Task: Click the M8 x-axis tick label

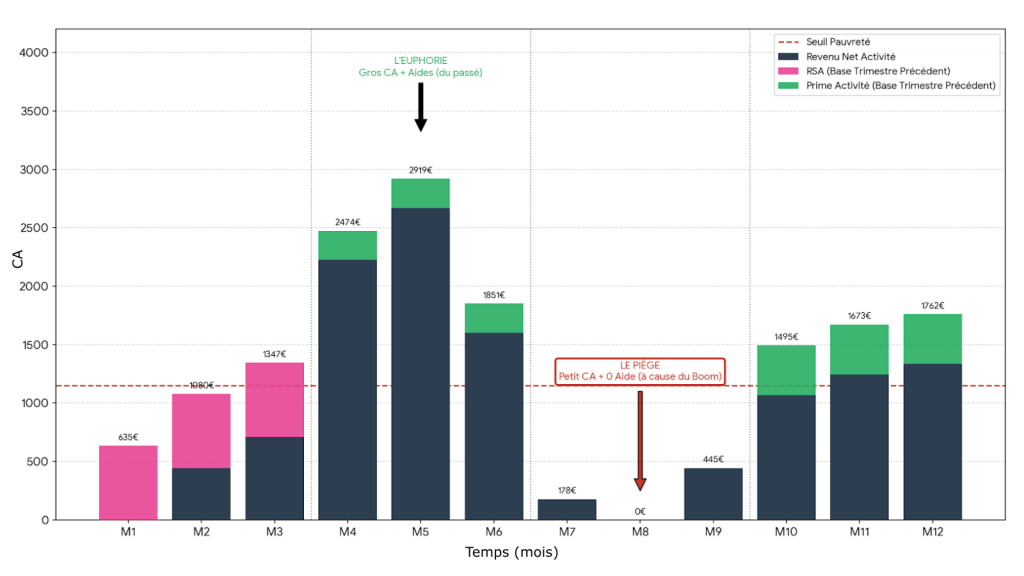Action: point(640,532)
